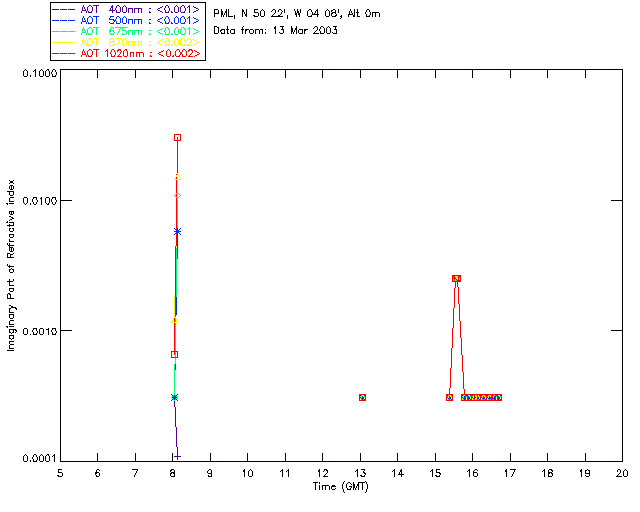
Task: Click the lower blue asterisk marker near 8 GMT
Action: [x=174, y=397]
